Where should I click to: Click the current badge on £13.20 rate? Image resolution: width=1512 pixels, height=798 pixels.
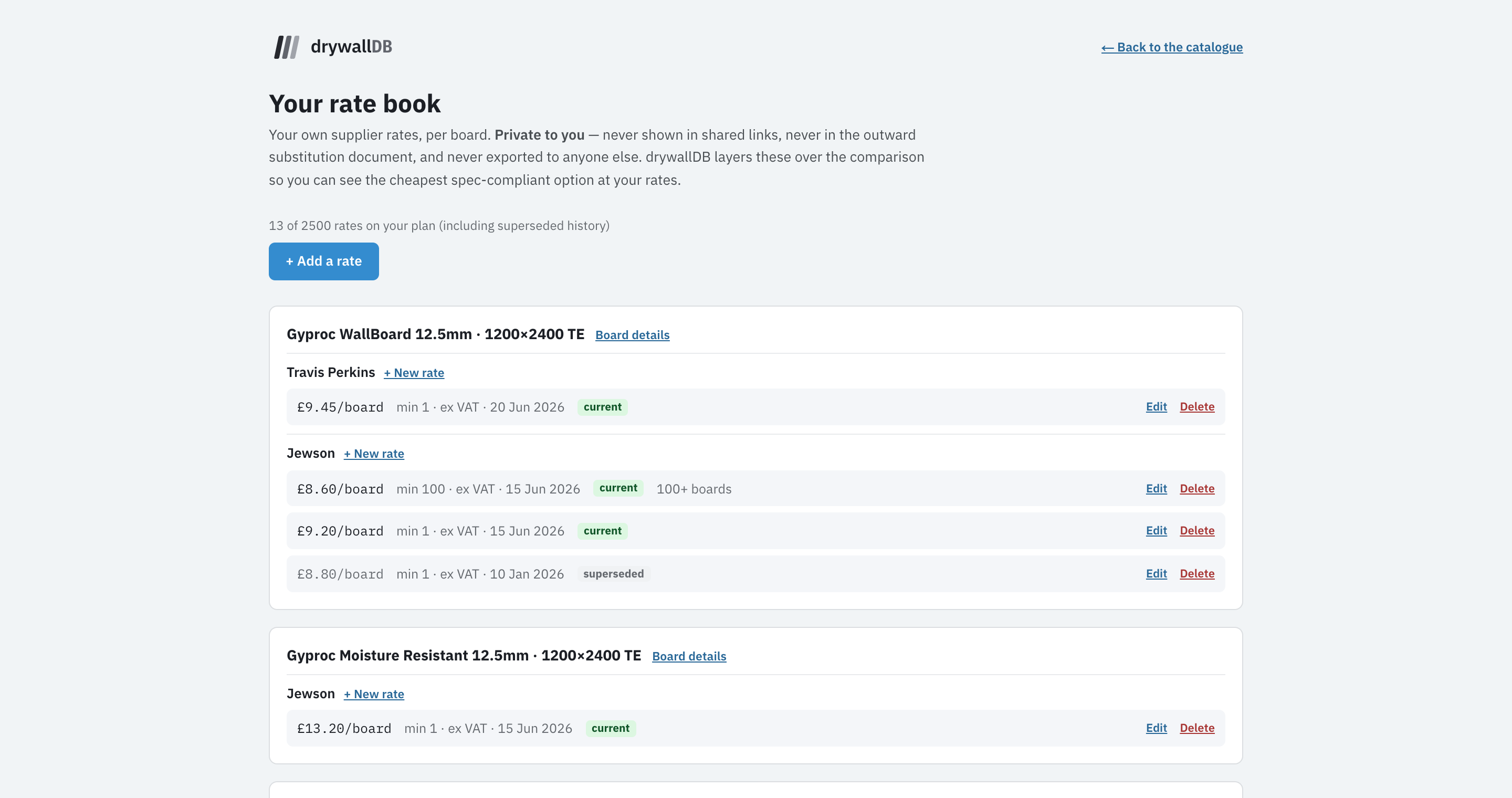pos(611,728)
